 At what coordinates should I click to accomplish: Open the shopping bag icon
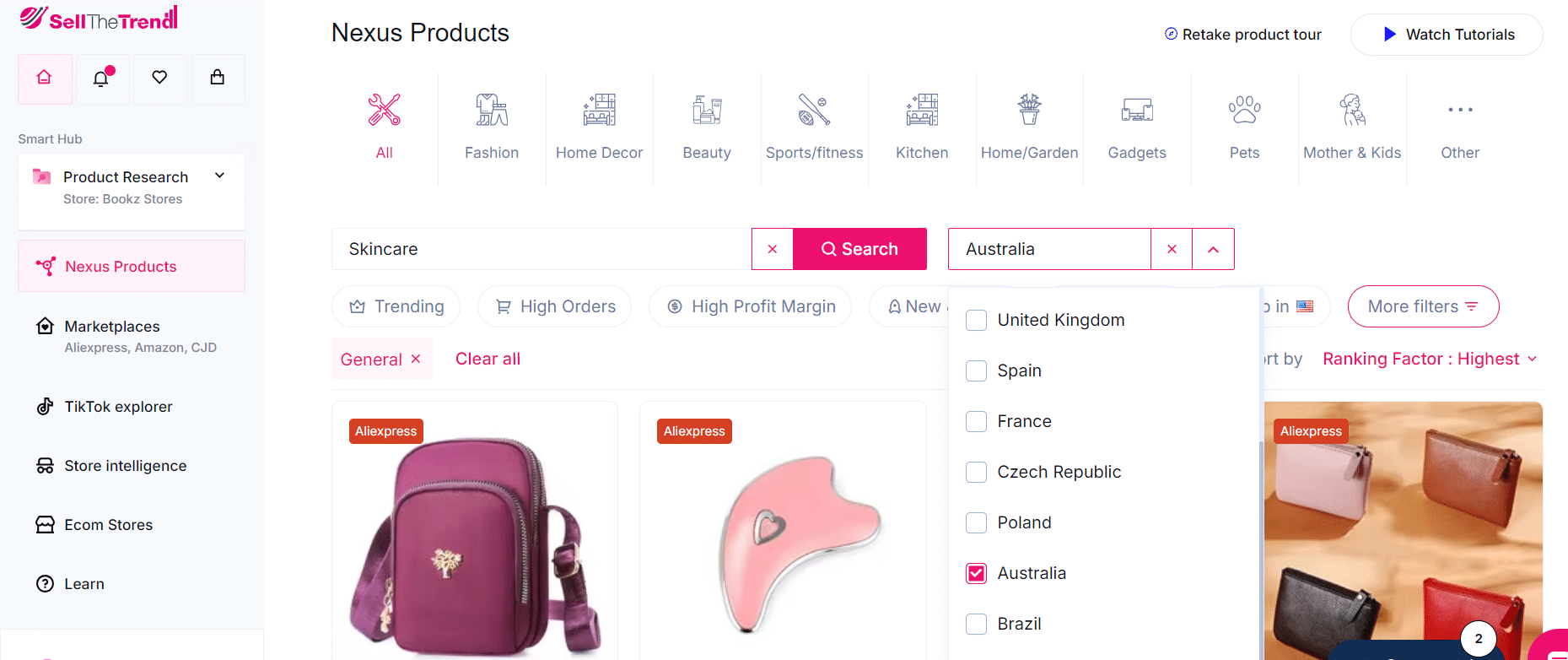tap(218, 78)
